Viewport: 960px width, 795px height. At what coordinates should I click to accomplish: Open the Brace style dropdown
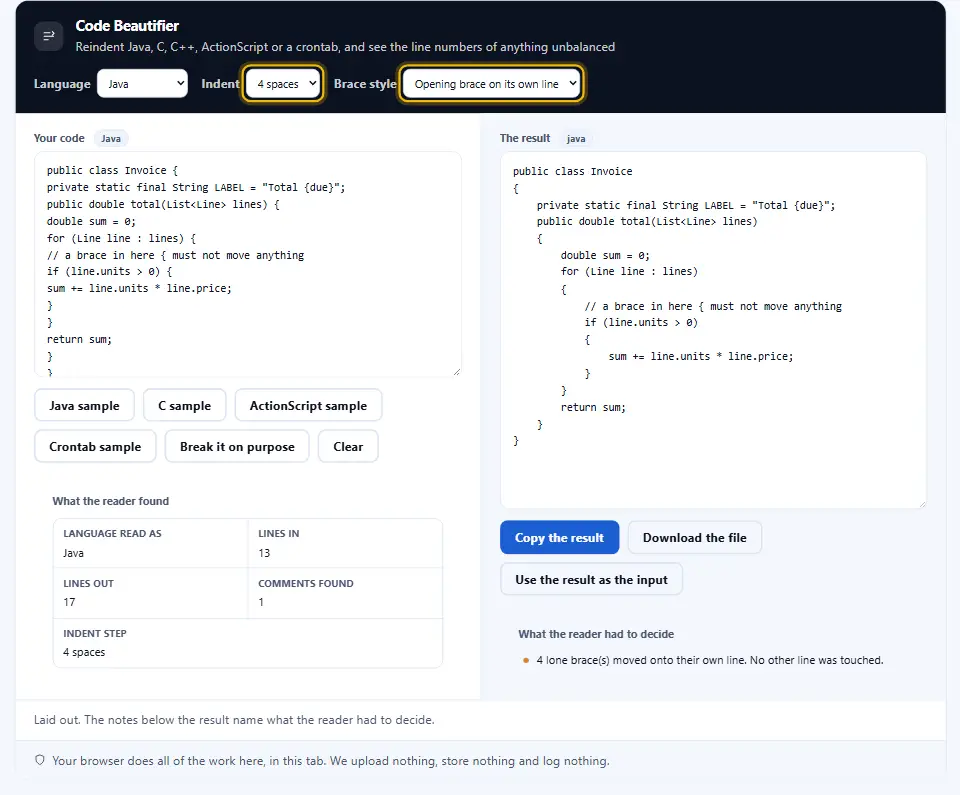(492, 83)
